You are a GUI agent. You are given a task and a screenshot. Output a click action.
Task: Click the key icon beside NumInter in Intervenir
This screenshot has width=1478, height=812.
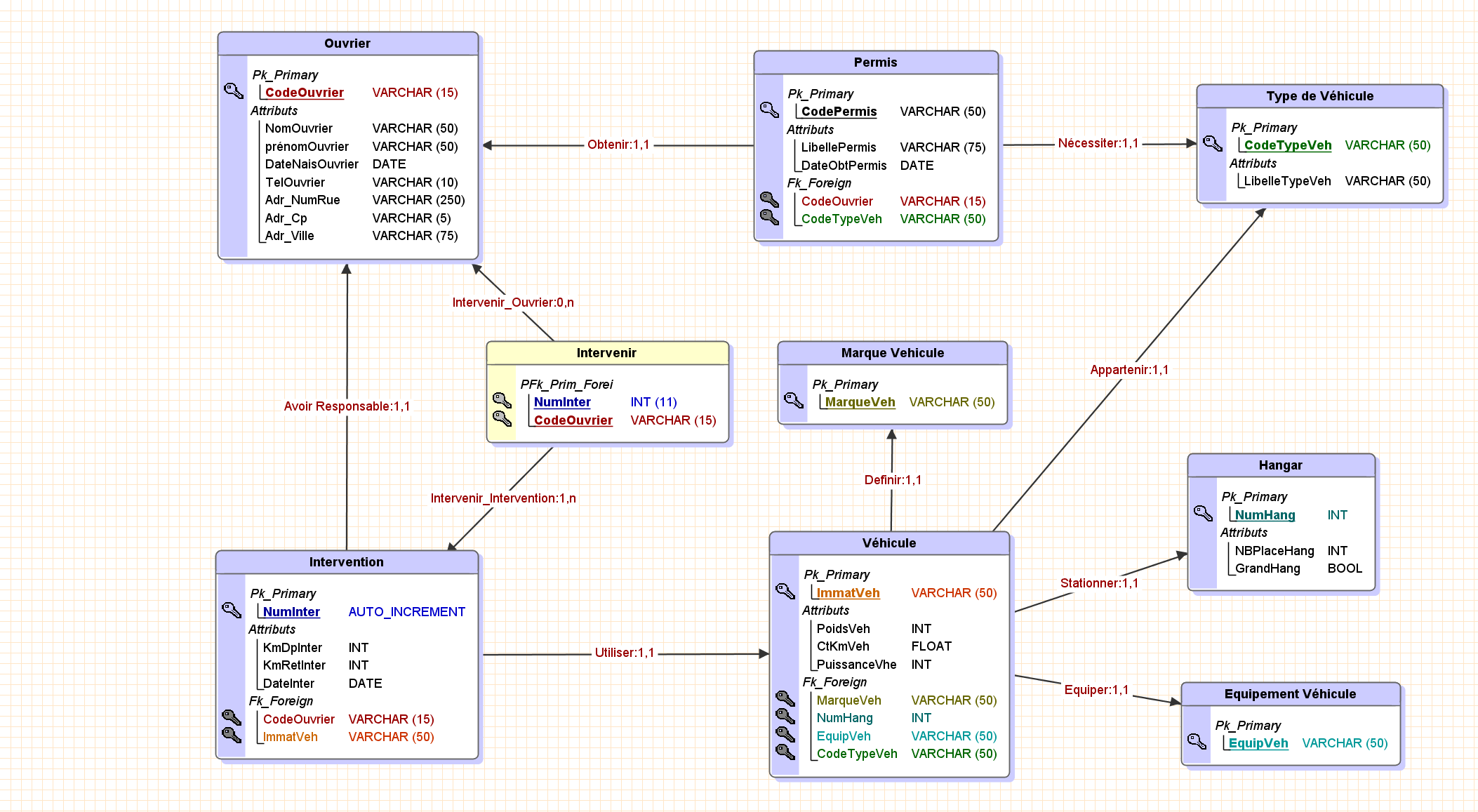click(502, 400)
